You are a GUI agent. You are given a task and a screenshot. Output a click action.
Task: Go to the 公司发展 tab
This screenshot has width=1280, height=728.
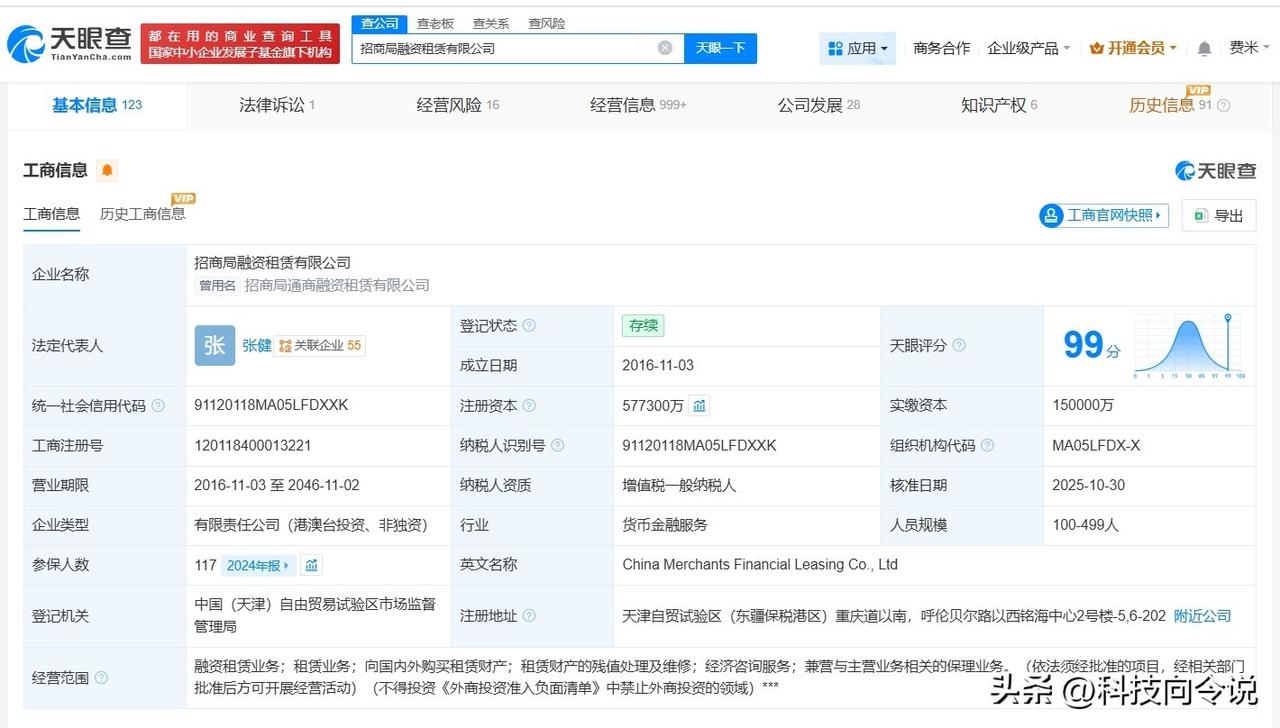coord(819,105)
